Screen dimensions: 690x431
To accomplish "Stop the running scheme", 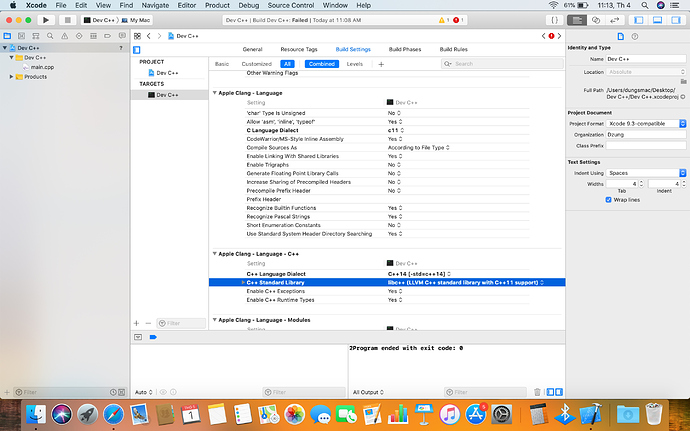I will [x=67, y=20].
